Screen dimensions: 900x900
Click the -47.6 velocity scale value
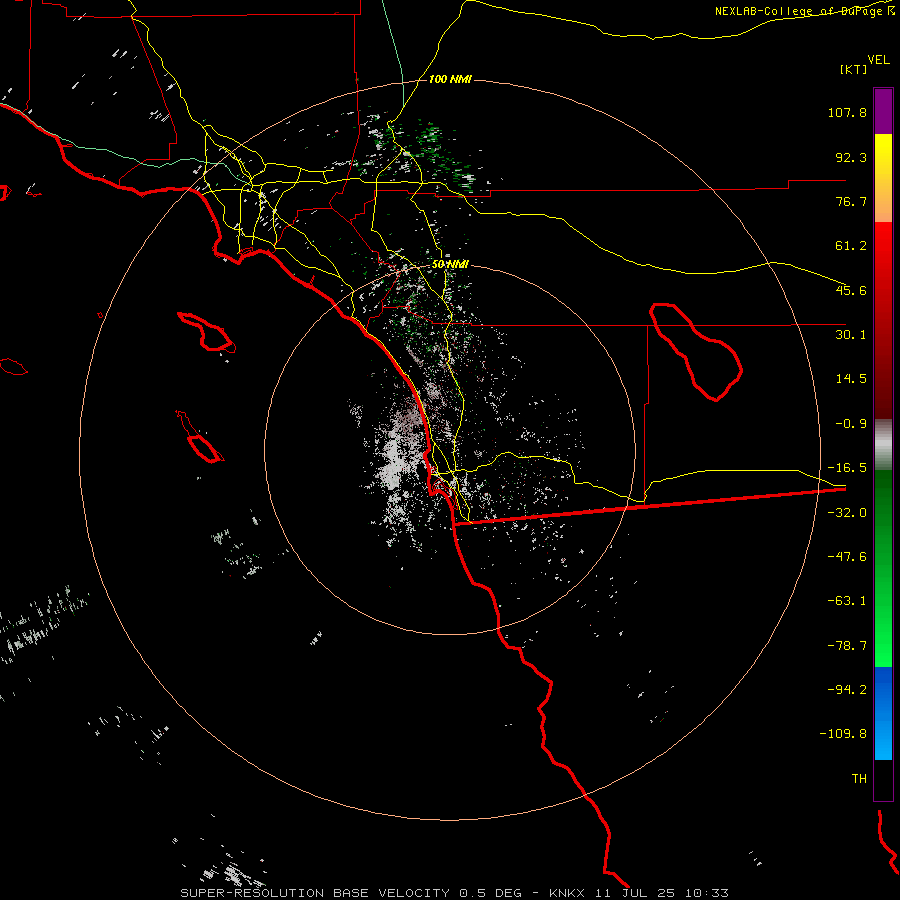click(847, 557)
